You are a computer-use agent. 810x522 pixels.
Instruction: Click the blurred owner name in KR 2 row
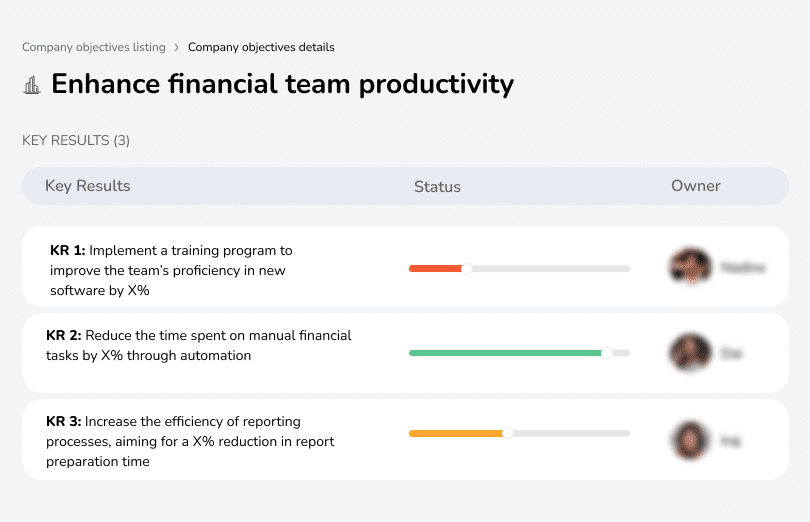tap(731, 354)
